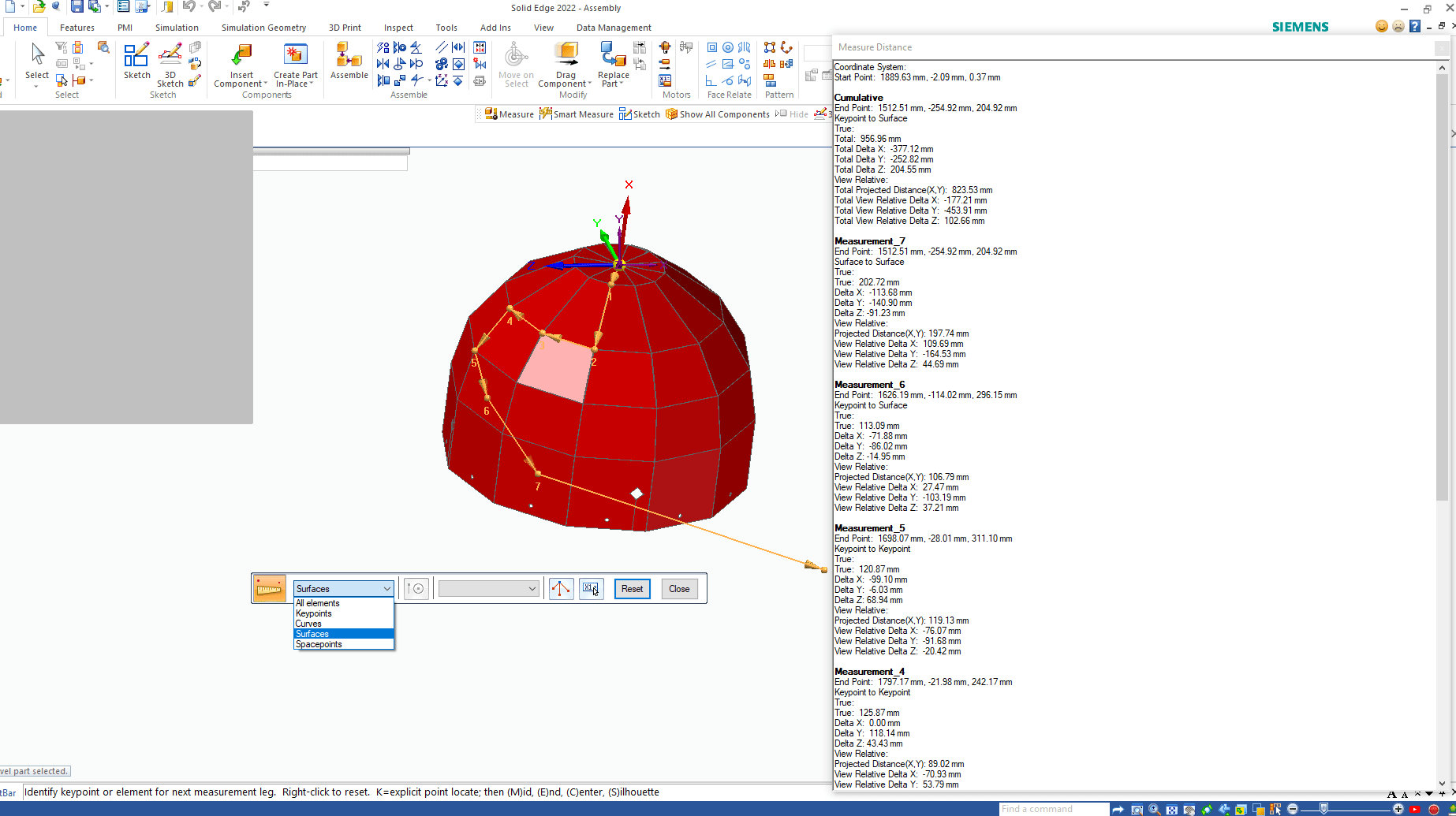Screen dimensions: 1456x816
Task: Click Show All Components button
Action: point(718,114)
